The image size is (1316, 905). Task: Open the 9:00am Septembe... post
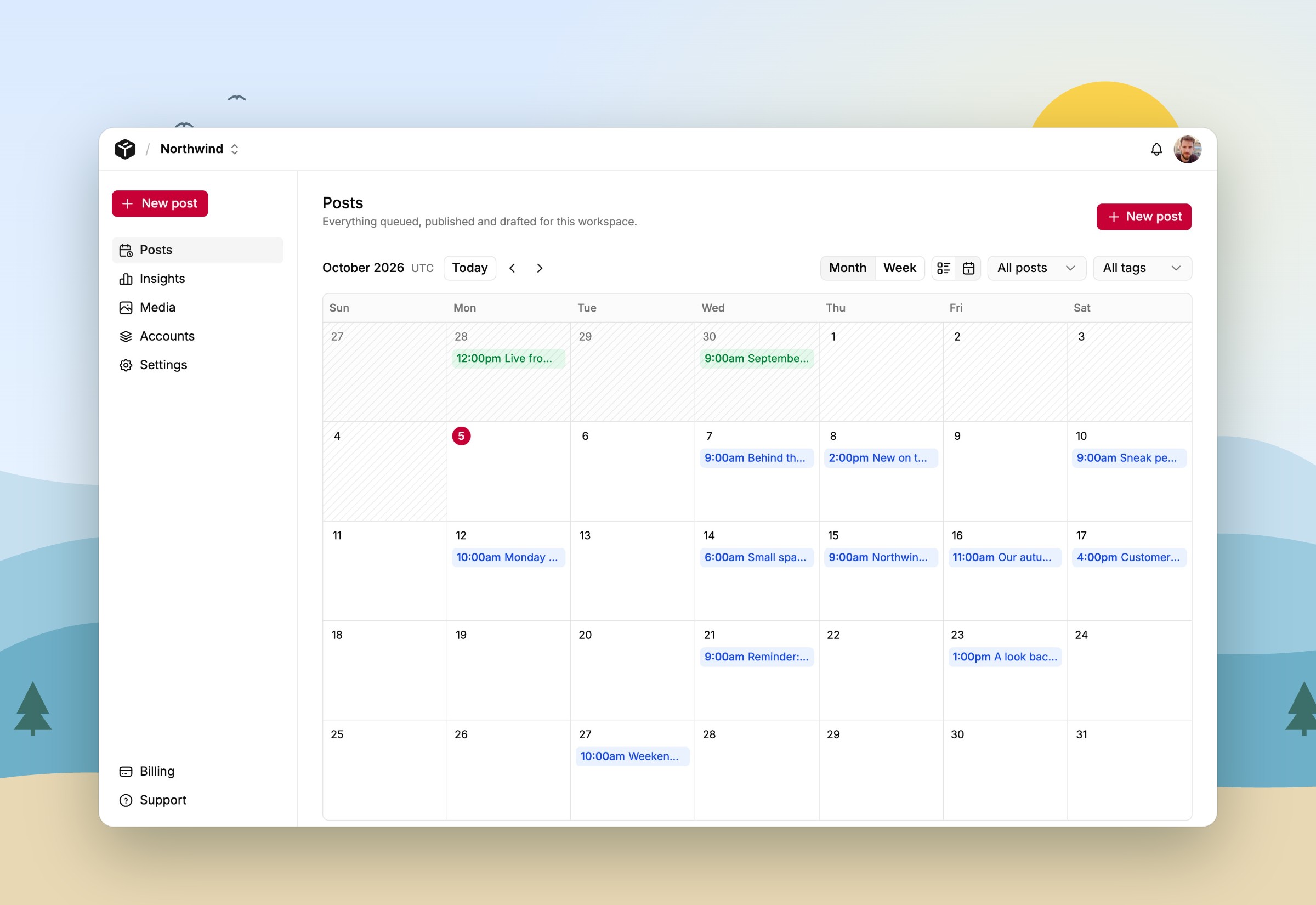click(x=757, y=358)
